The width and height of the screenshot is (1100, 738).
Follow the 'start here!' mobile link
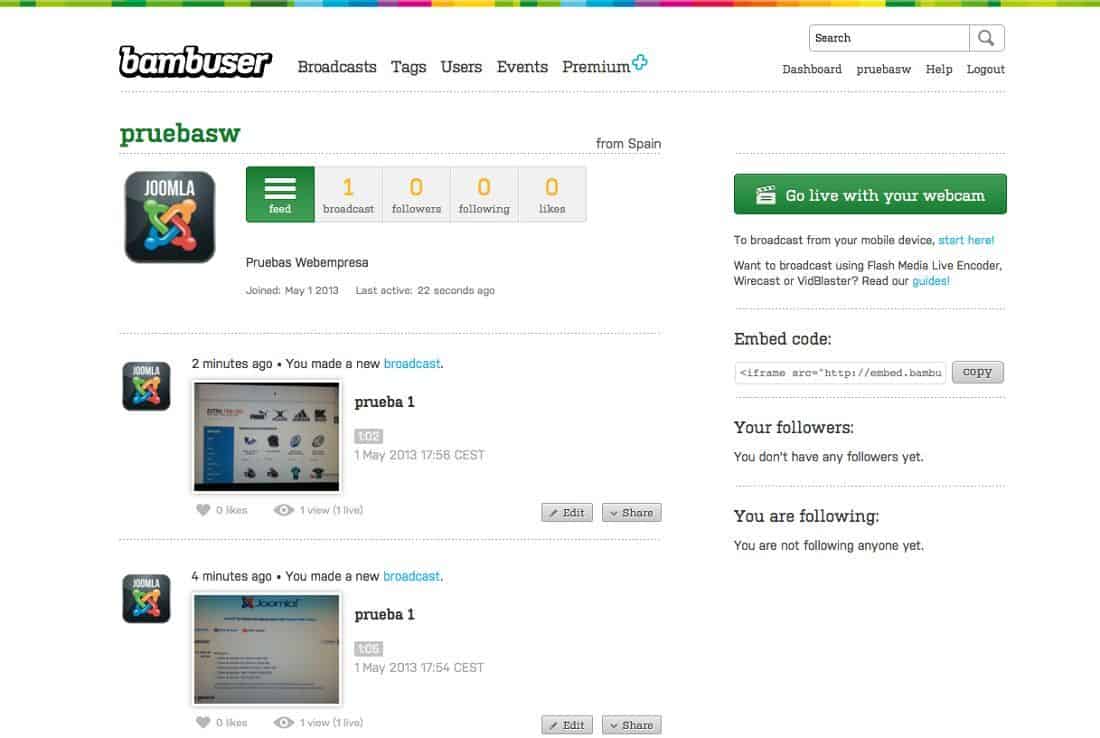coord(966,240)
